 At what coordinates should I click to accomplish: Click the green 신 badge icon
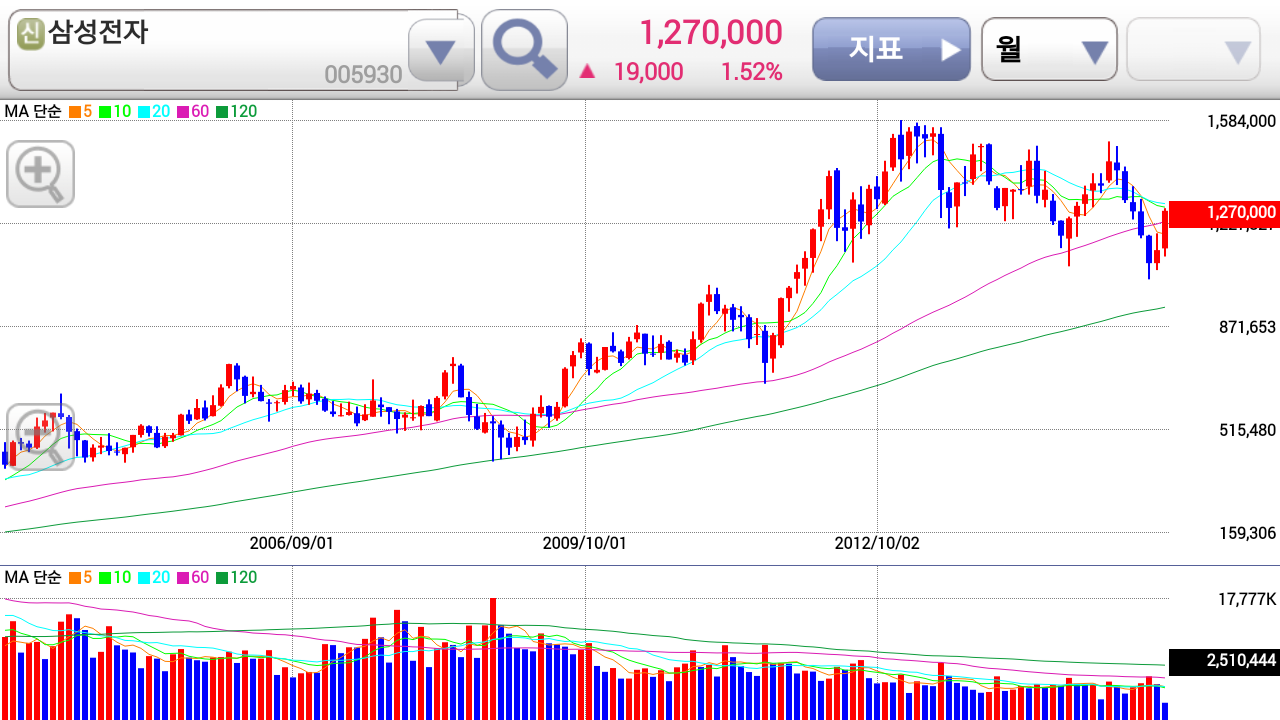point(31,35)
